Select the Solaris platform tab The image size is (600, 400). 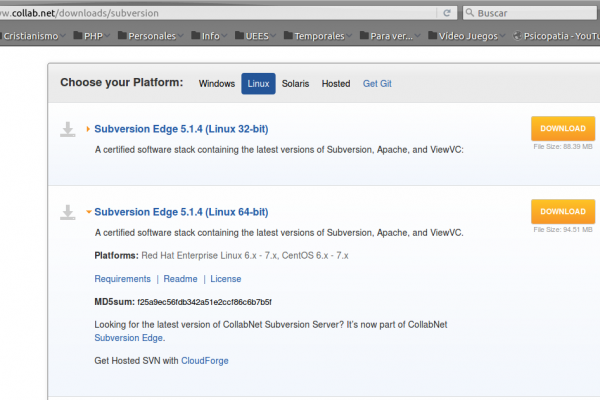click(295, 83)
